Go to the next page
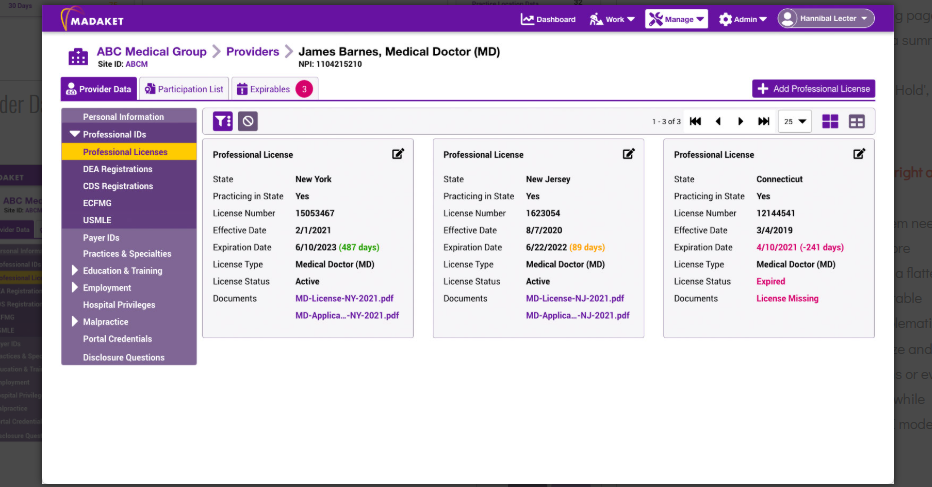 [x=741, y=121]
